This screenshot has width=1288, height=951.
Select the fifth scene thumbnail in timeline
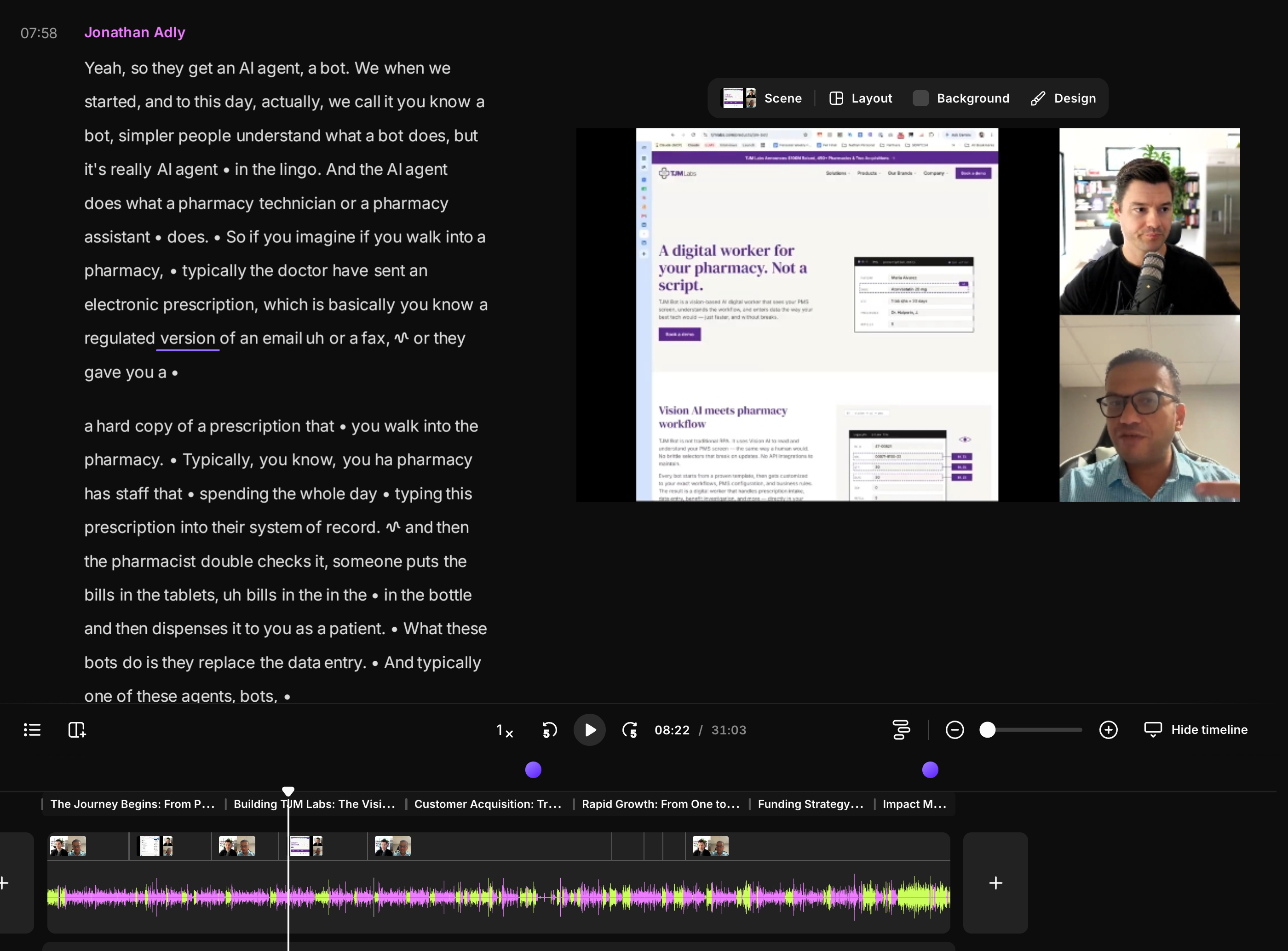click(x=393, y=846)
